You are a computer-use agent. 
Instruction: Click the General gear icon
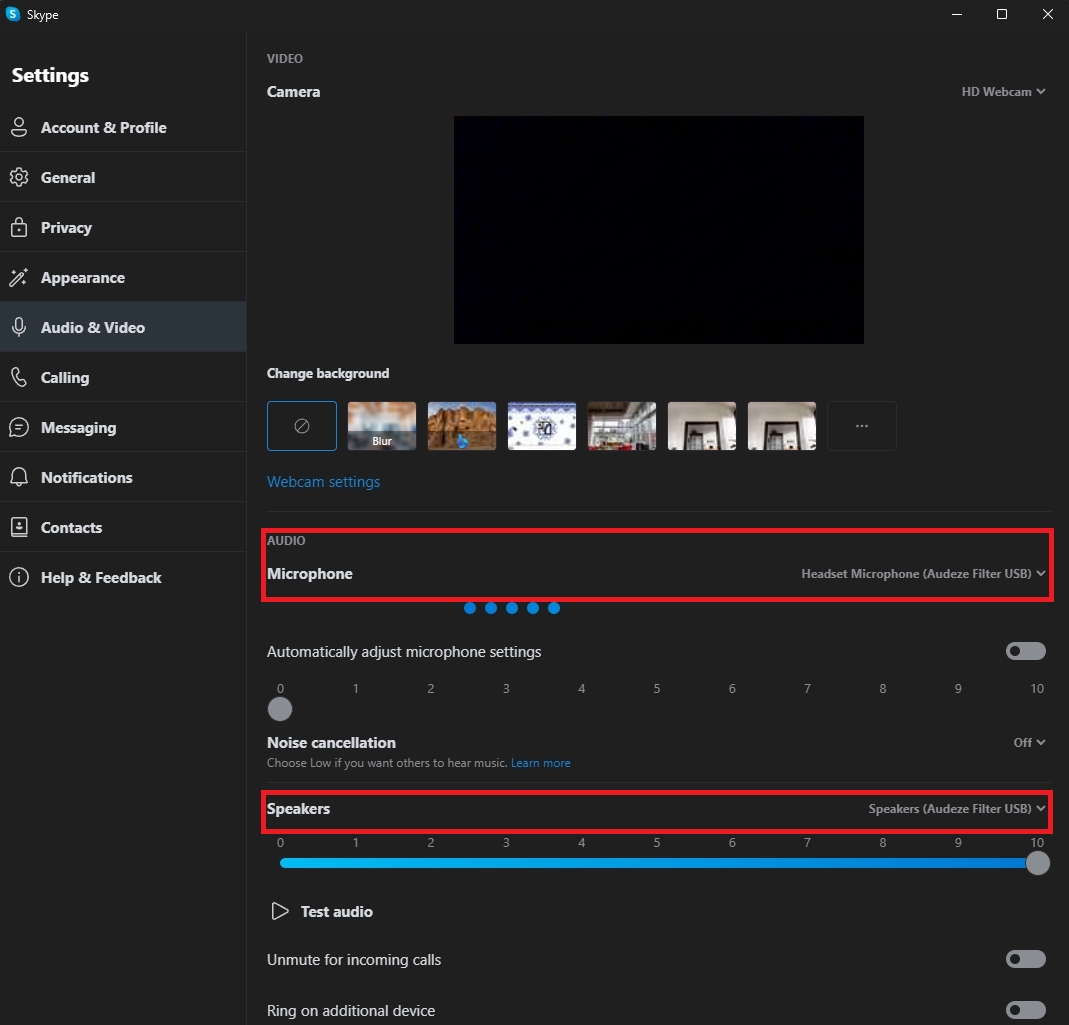tap(18, 177)
